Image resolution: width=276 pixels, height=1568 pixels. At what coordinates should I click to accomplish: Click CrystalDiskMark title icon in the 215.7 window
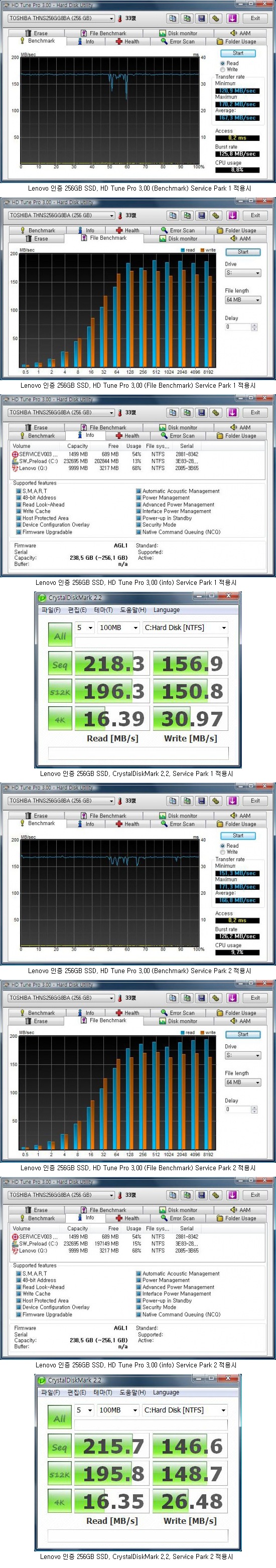(42, 1380)
